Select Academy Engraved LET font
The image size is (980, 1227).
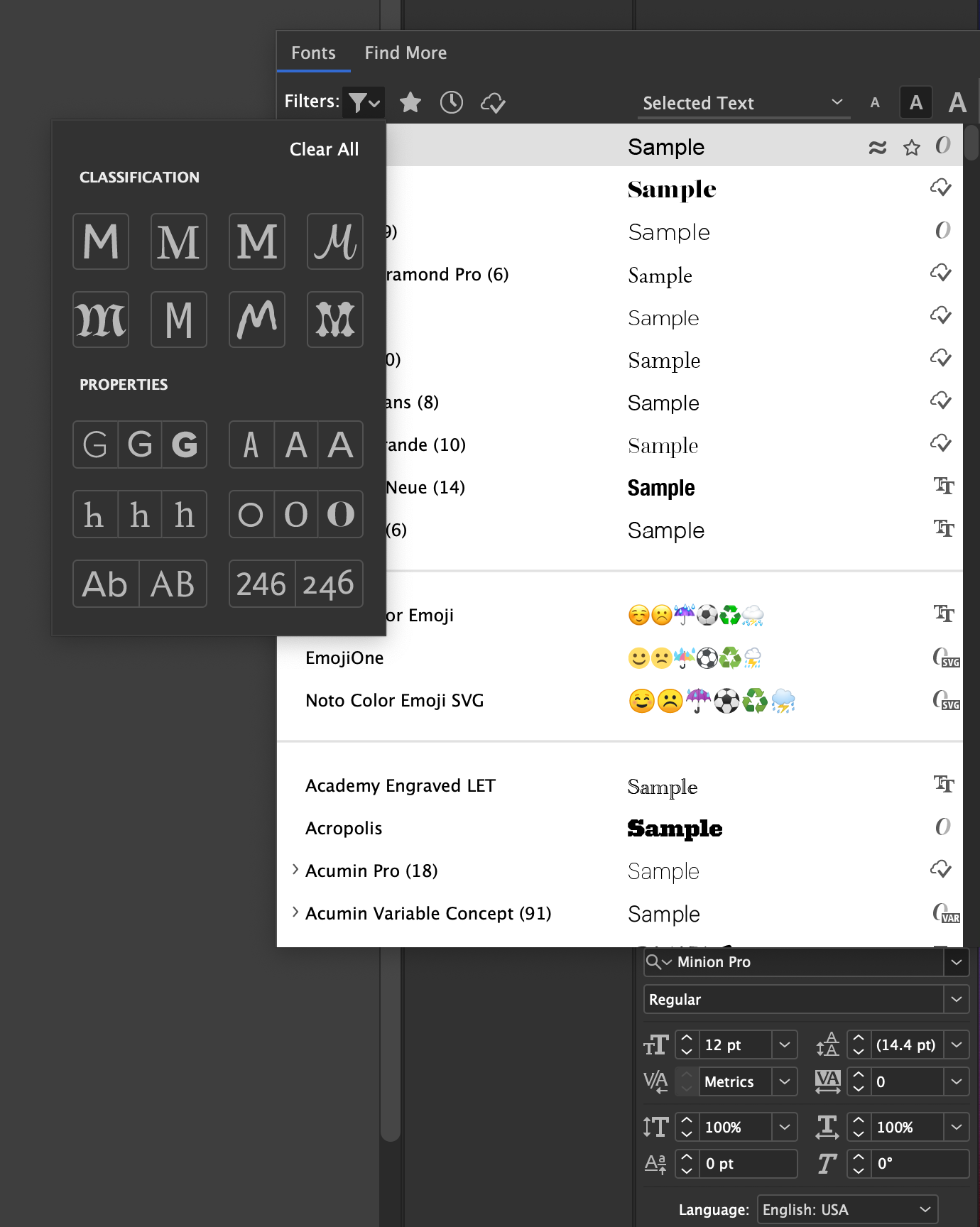pyautogui.click(x=619, y=785)
